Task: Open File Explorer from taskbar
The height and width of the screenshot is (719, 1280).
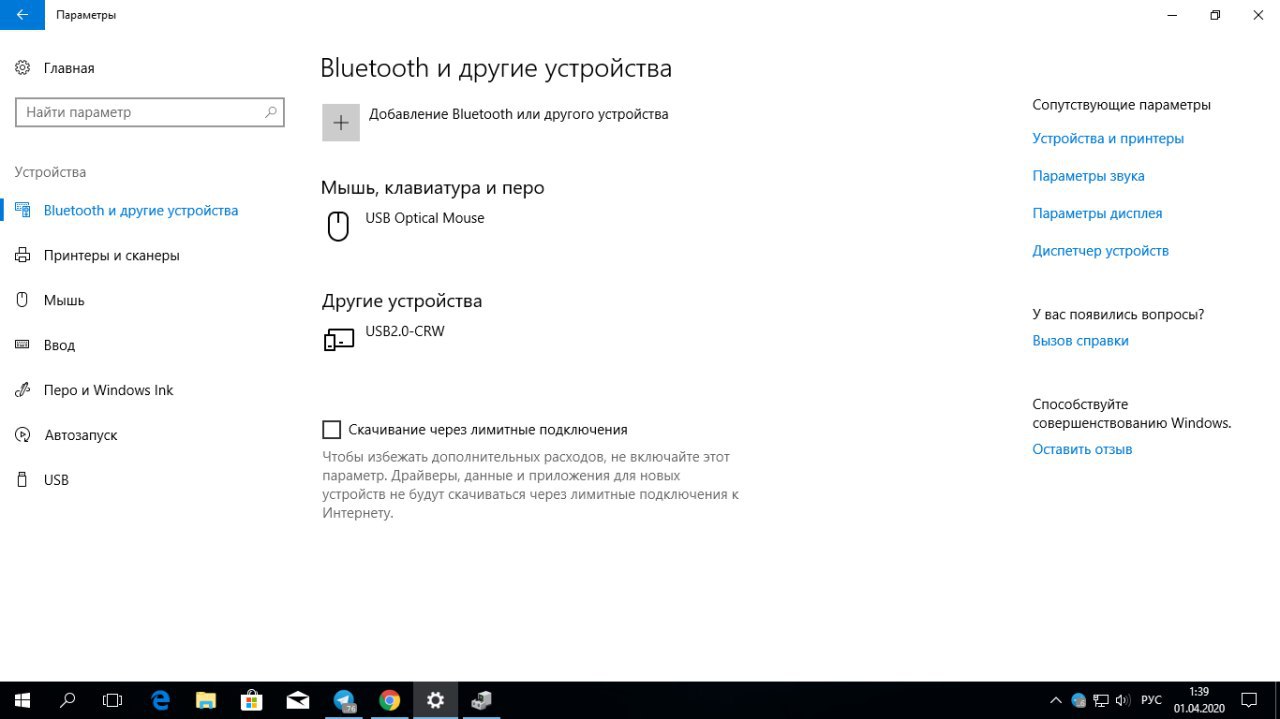Action: (206, 700)
